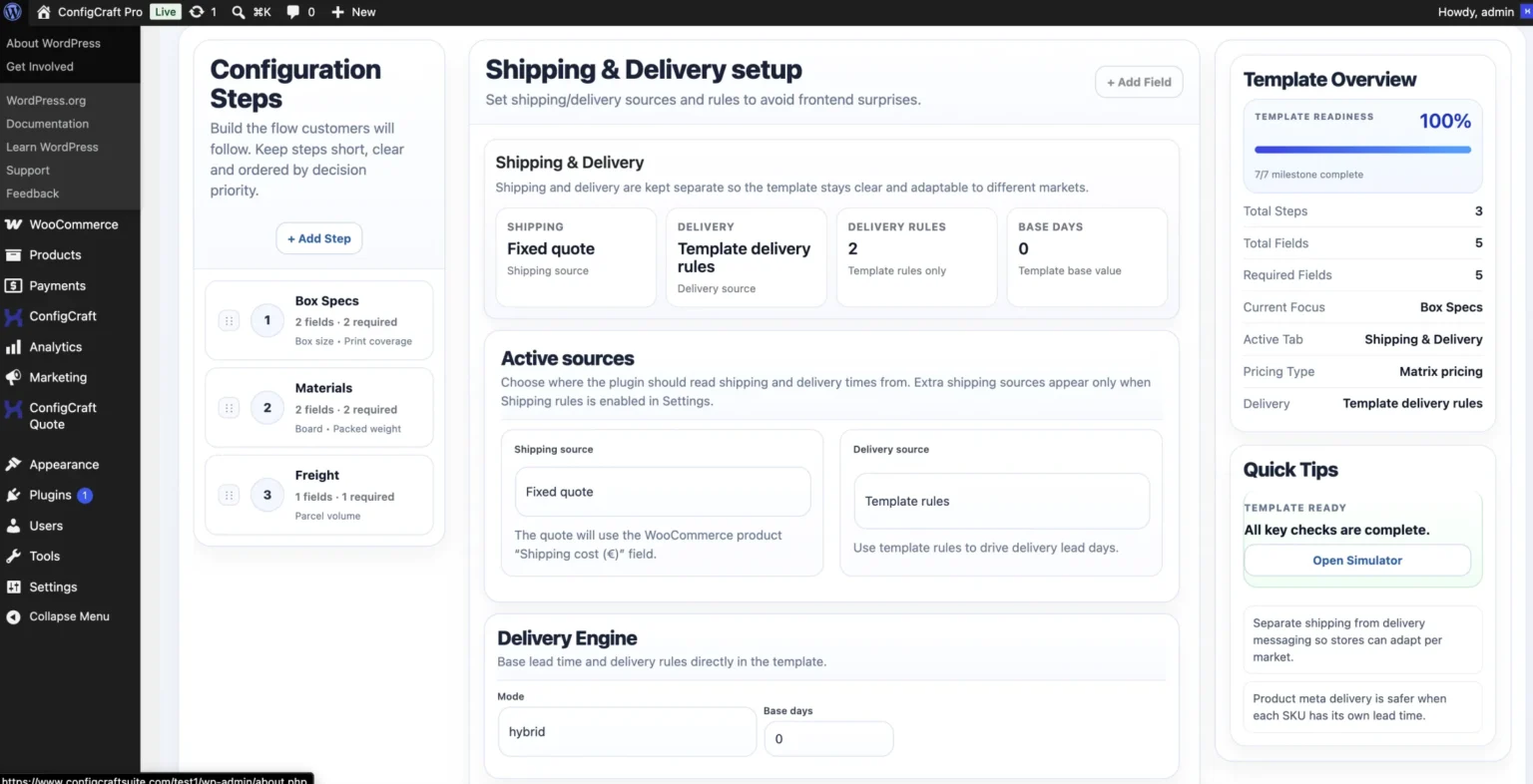Open the Shipping source dropdown
The image size is (1533, 784).
(662, 492)
